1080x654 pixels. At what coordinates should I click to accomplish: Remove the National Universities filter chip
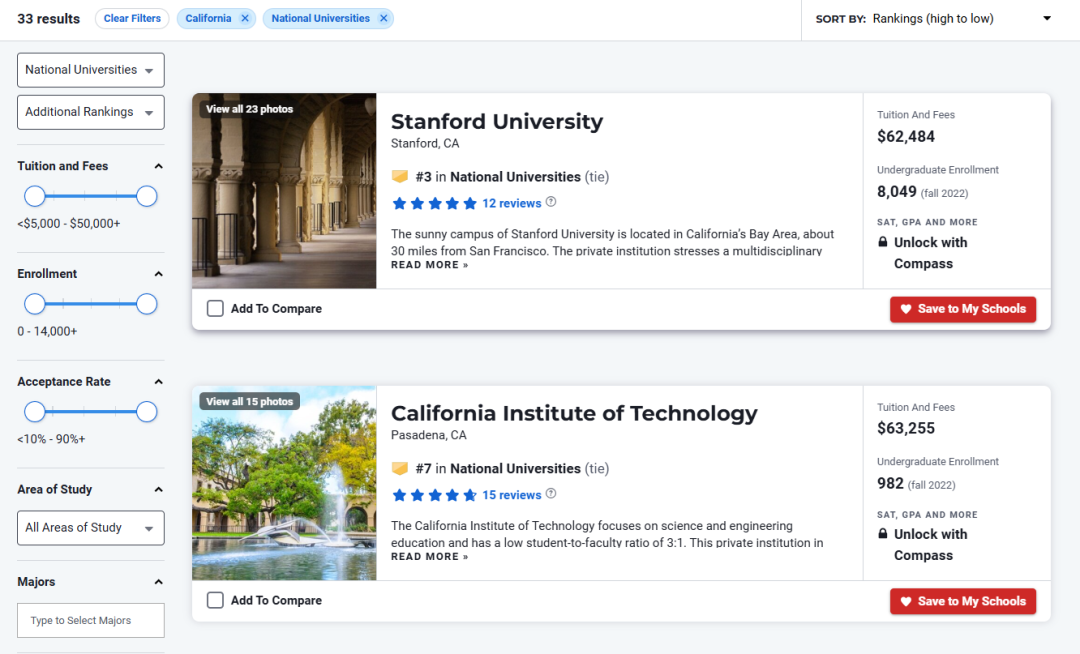(x=384, y=19)
